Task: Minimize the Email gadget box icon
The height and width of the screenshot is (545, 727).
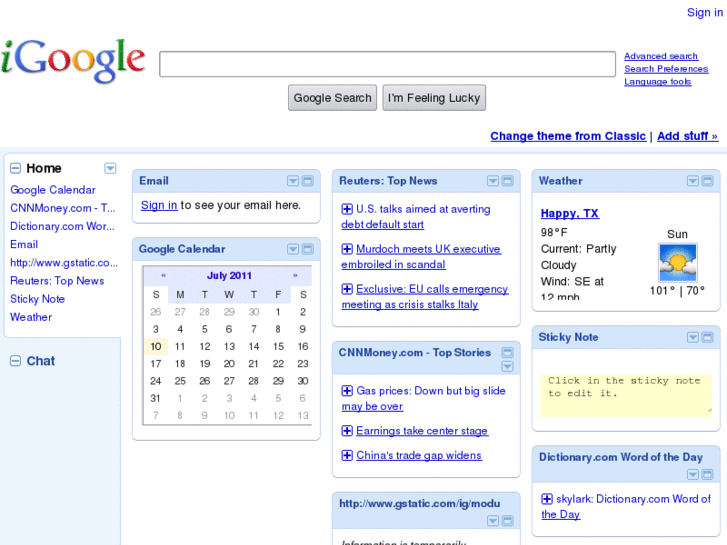Action: 307,181
